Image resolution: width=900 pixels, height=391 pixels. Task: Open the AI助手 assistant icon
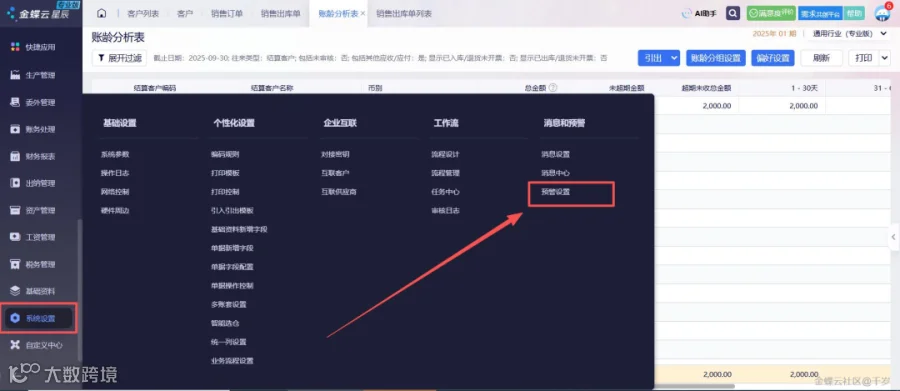[699, 13]
